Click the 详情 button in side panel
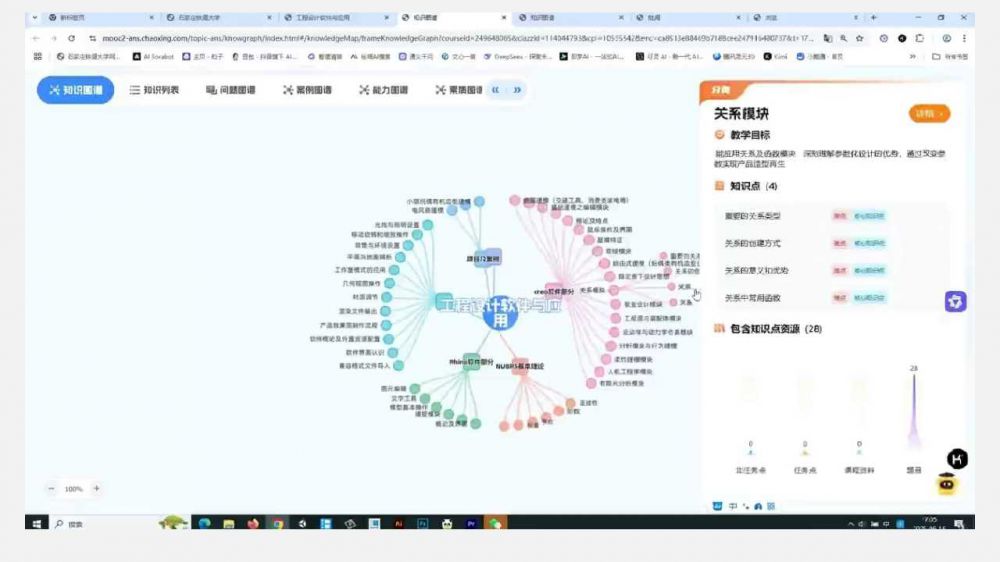 coord(929,114)
